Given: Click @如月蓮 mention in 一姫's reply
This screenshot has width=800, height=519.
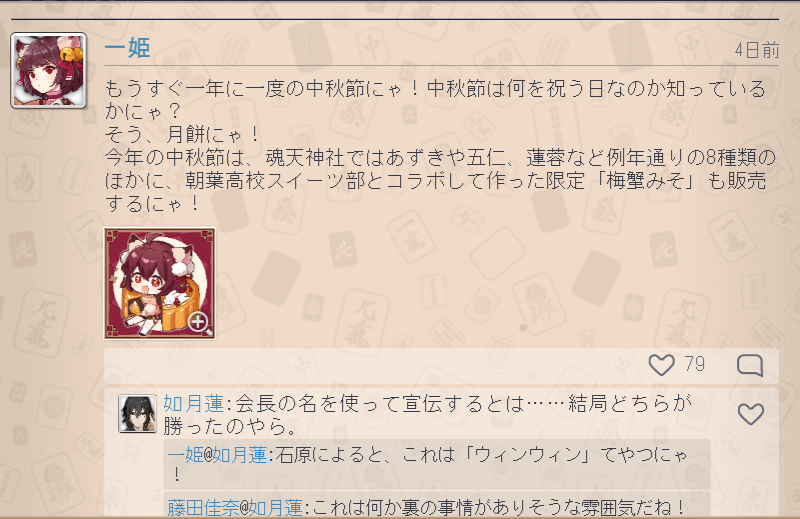Looking at the screenshot, I should (235, 454).
